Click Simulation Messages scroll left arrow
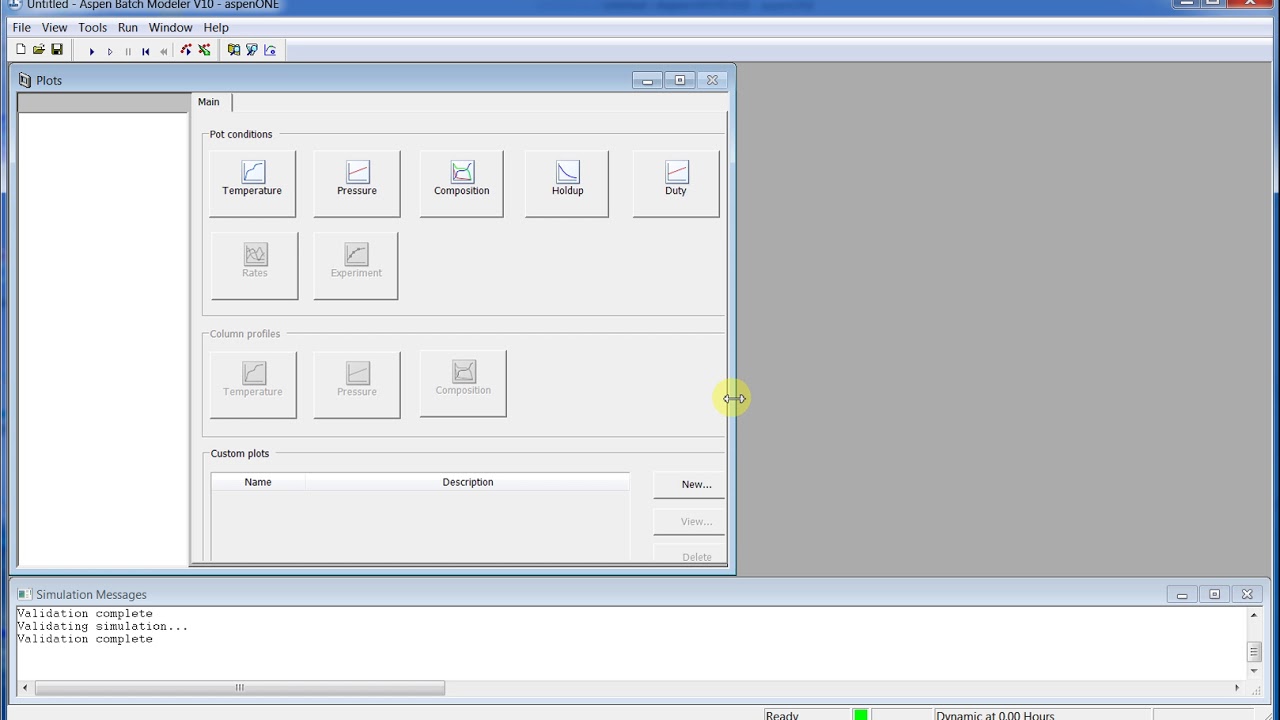Image resolution: width=1280 pixels, height=720 pixels. click(x=25, y=688)
